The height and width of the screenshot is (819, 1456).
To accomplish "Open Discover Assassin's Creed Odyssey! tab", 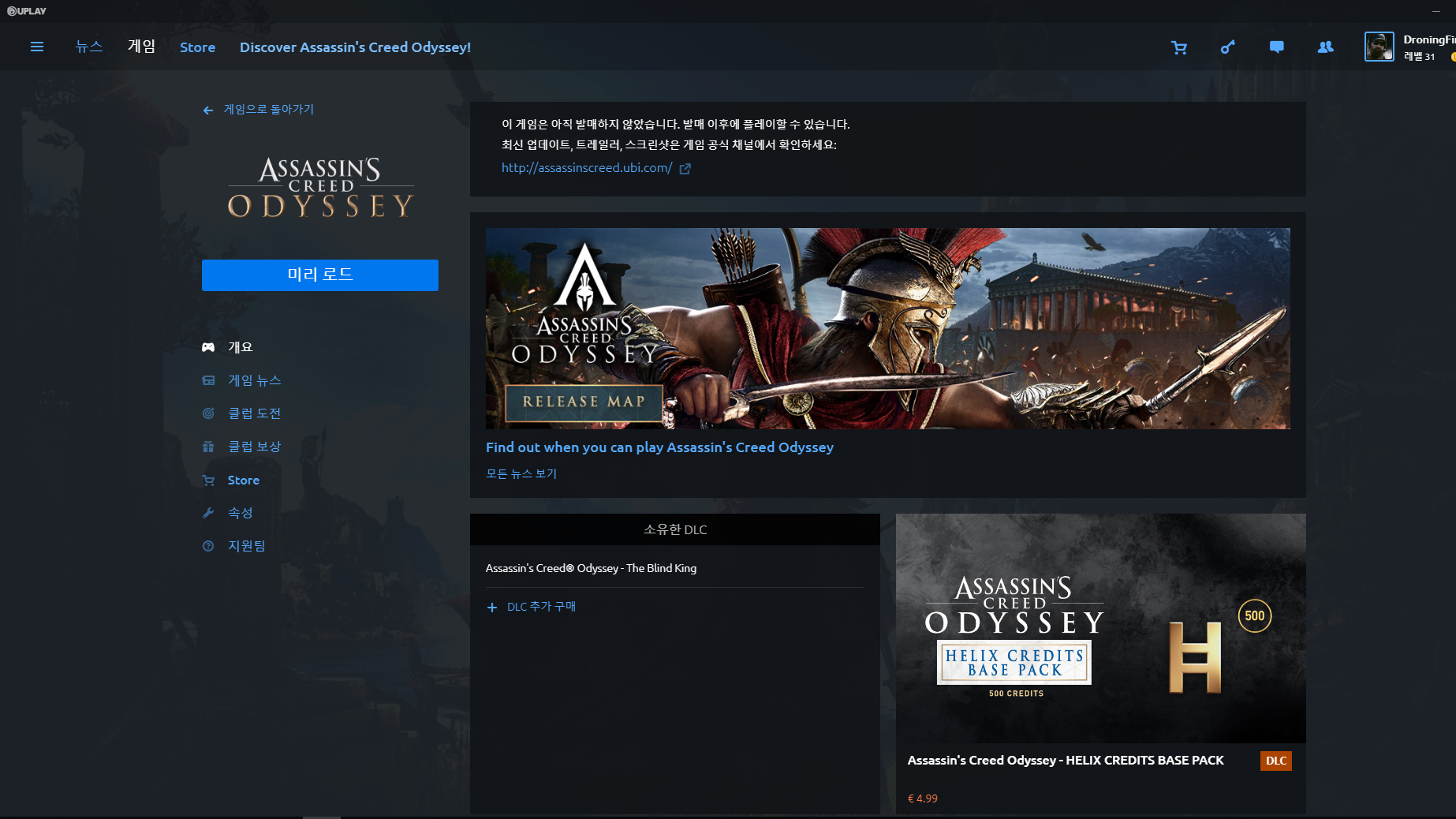I will (x=355, y=47).
